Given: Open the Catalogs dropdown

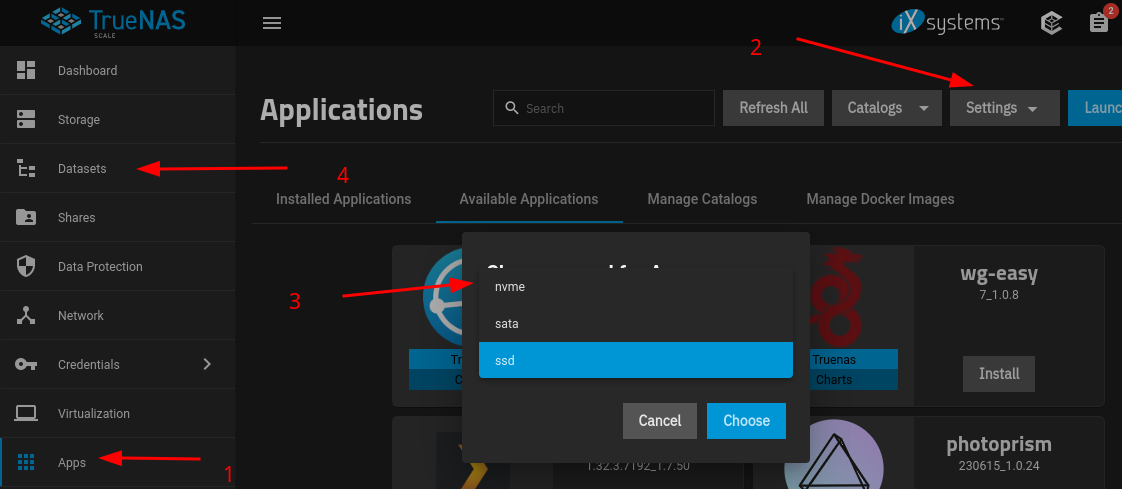Looking at the screenshot, I should click(x=887, y=108).
